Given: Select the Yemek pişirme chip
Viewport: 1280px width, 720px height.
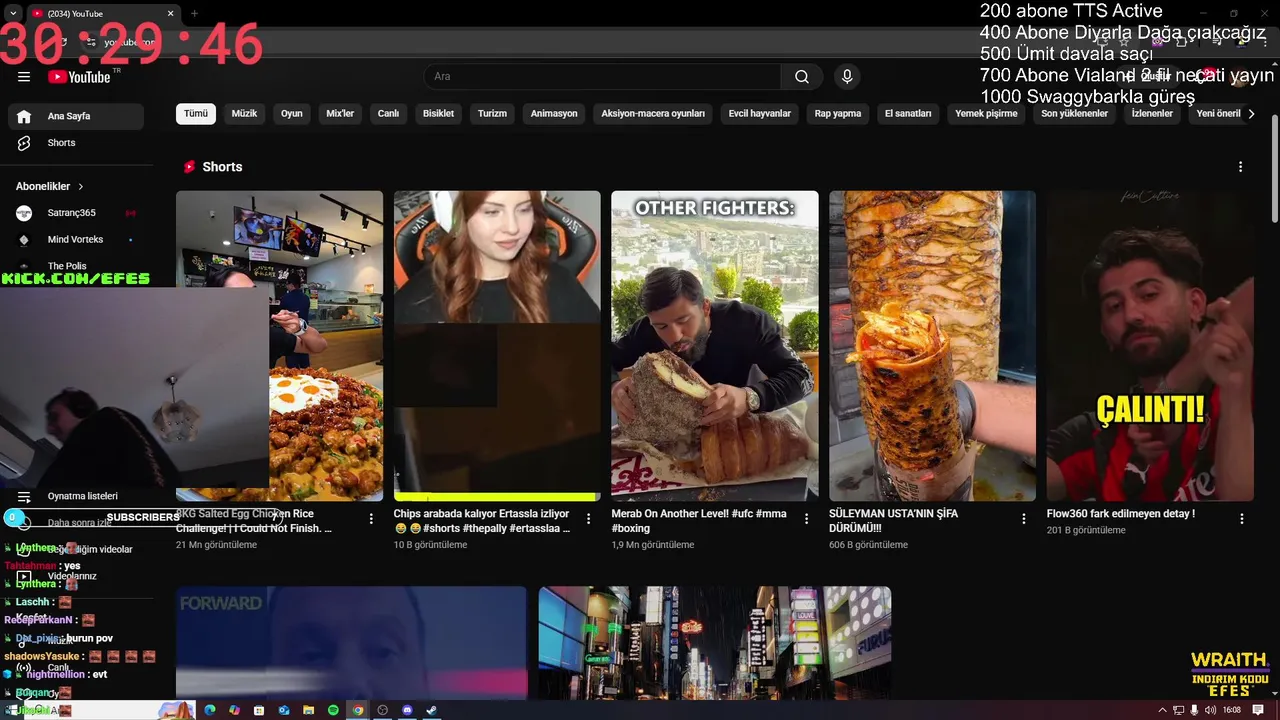Looking at the screenshot, I should point(986,114).
